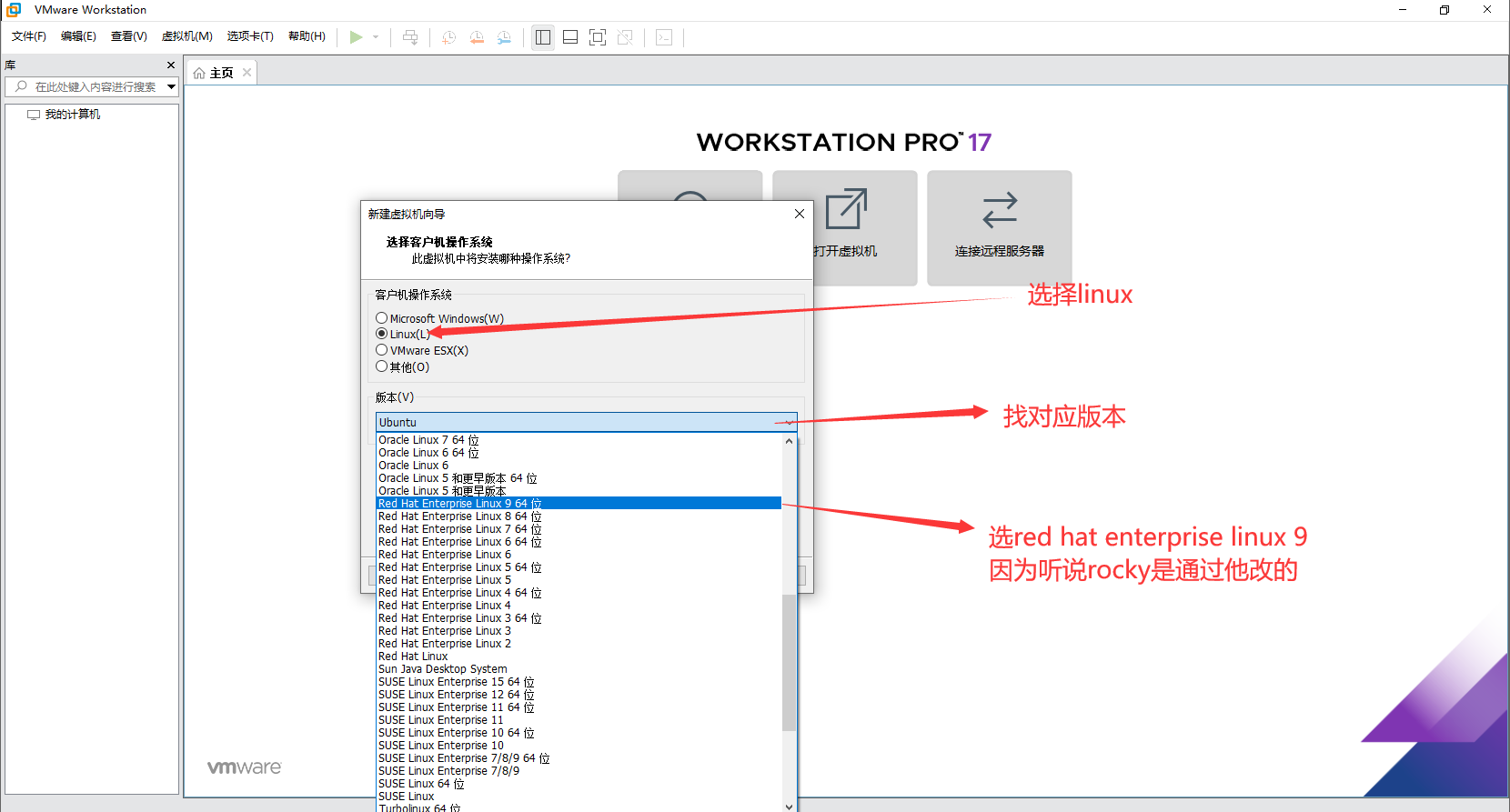
Task: Choose Red Hat Enterprise Linux 2
Action: (x=579, y=644)
